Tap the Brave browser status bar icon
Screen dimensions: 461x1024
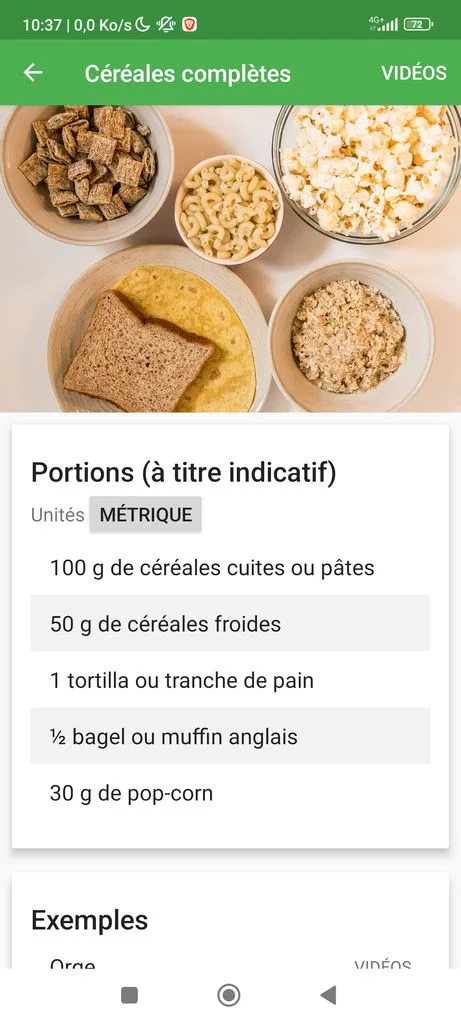[189, 25]
